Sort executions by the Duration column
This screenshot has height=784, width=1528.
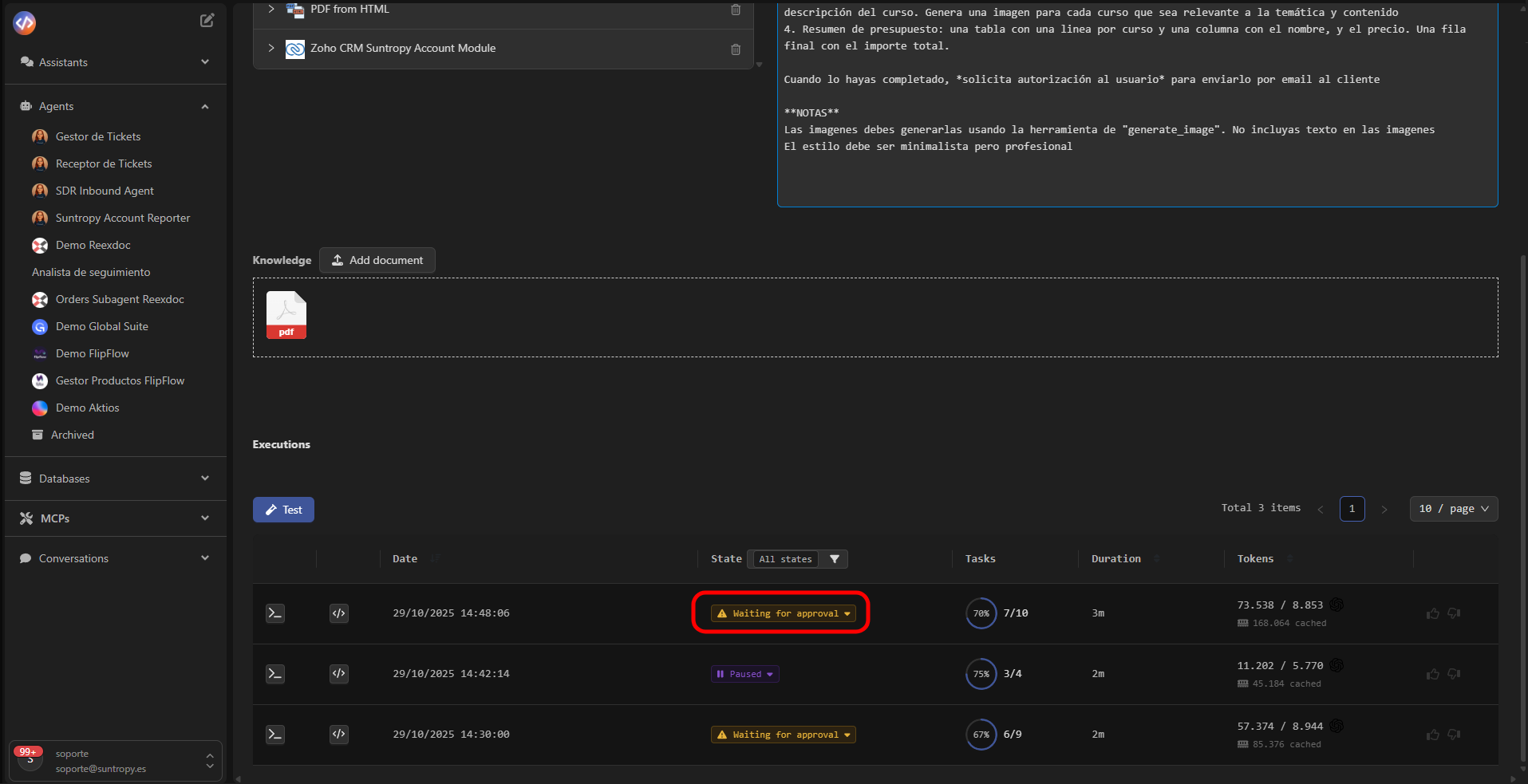click(1157, 559)
